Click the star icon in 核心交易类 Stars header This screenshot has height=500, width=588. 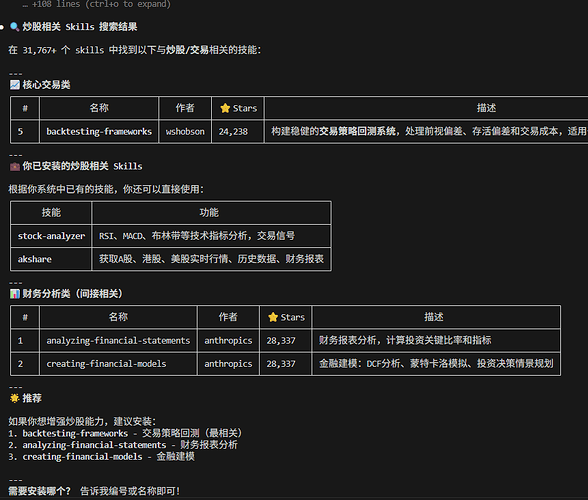[x=225, y=108]
